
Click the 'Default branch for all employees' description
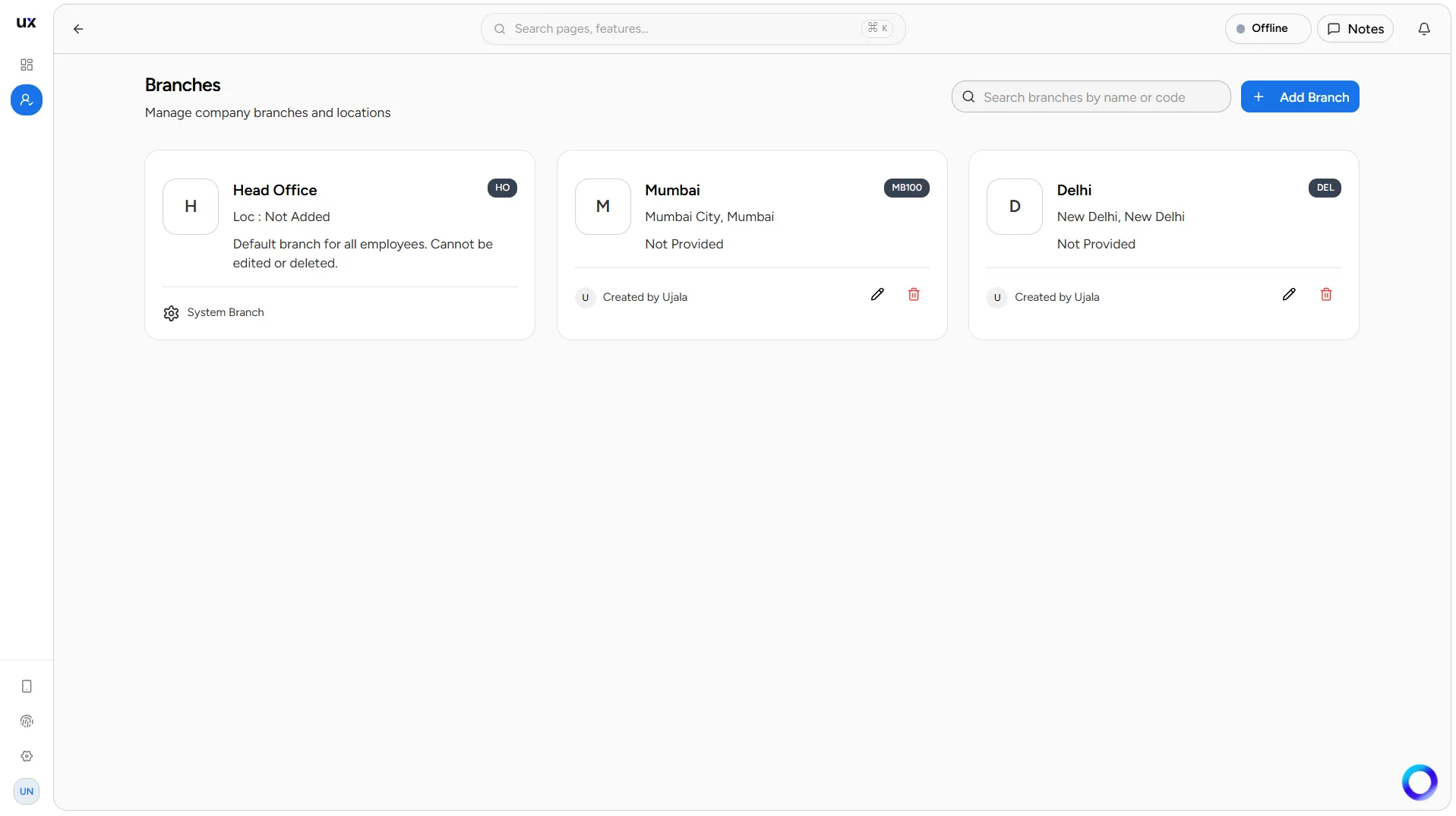[362, 254]
